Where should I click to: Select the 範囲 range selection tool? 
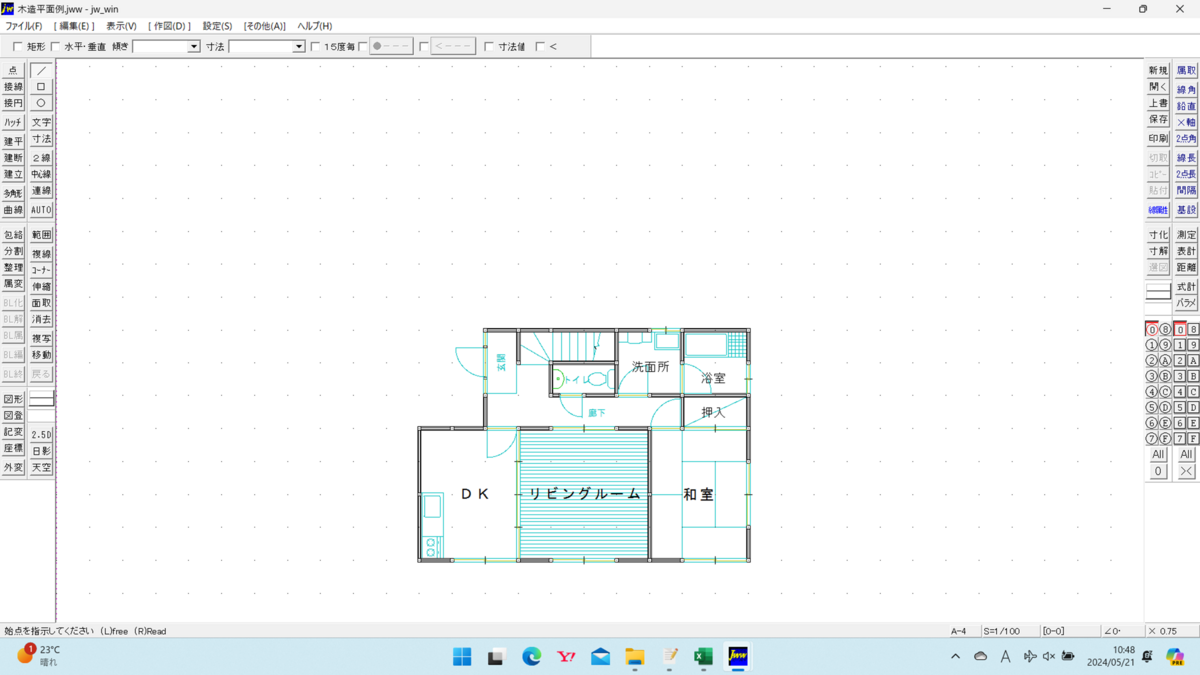click(x=40, y=233)
